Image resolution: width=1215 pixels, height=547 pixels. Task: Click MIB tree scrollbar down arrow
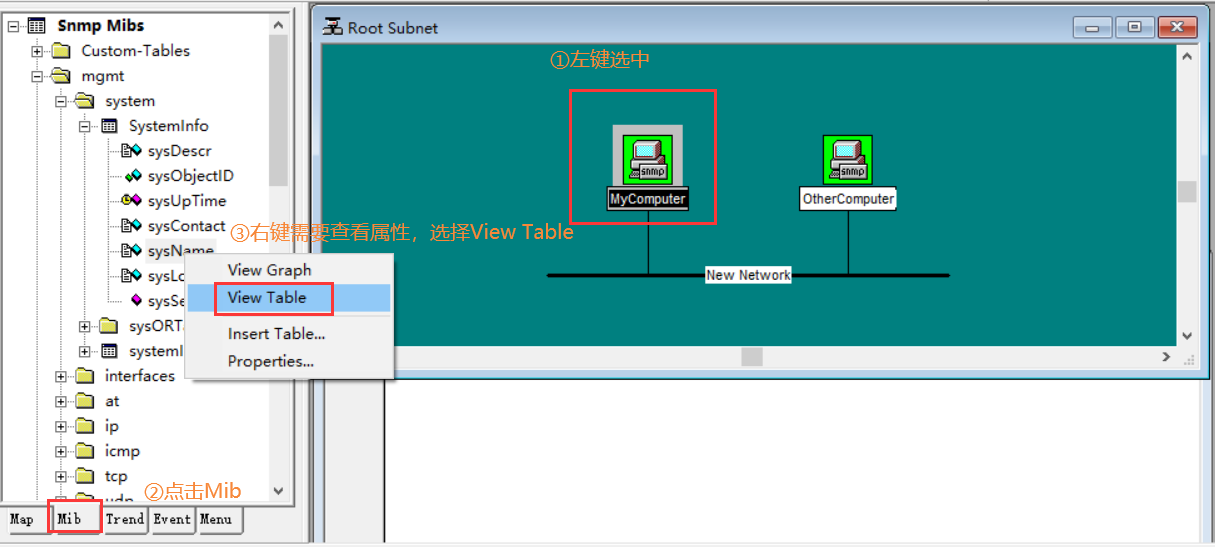point(278,490)
